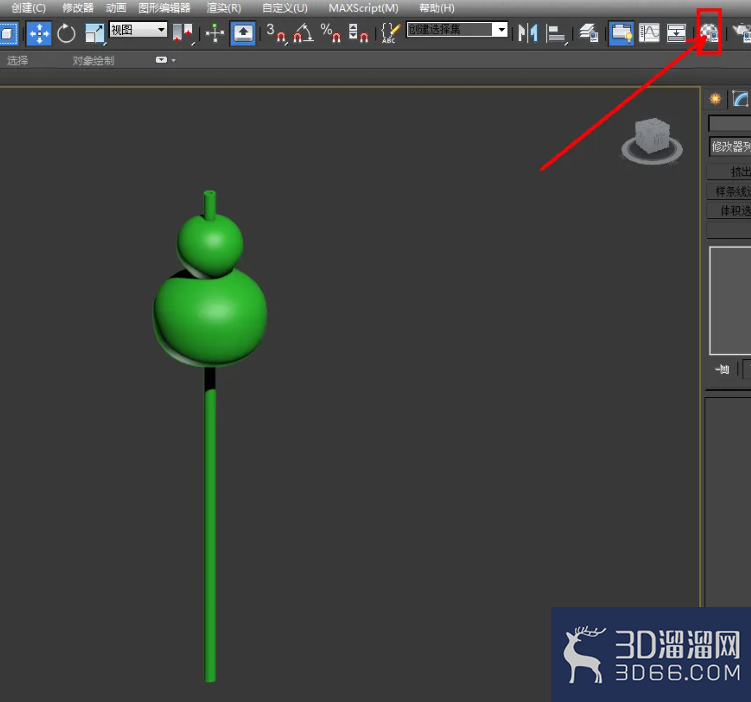Toggle the Spinner Snap button
751x702 pixels.
point(358,34)
